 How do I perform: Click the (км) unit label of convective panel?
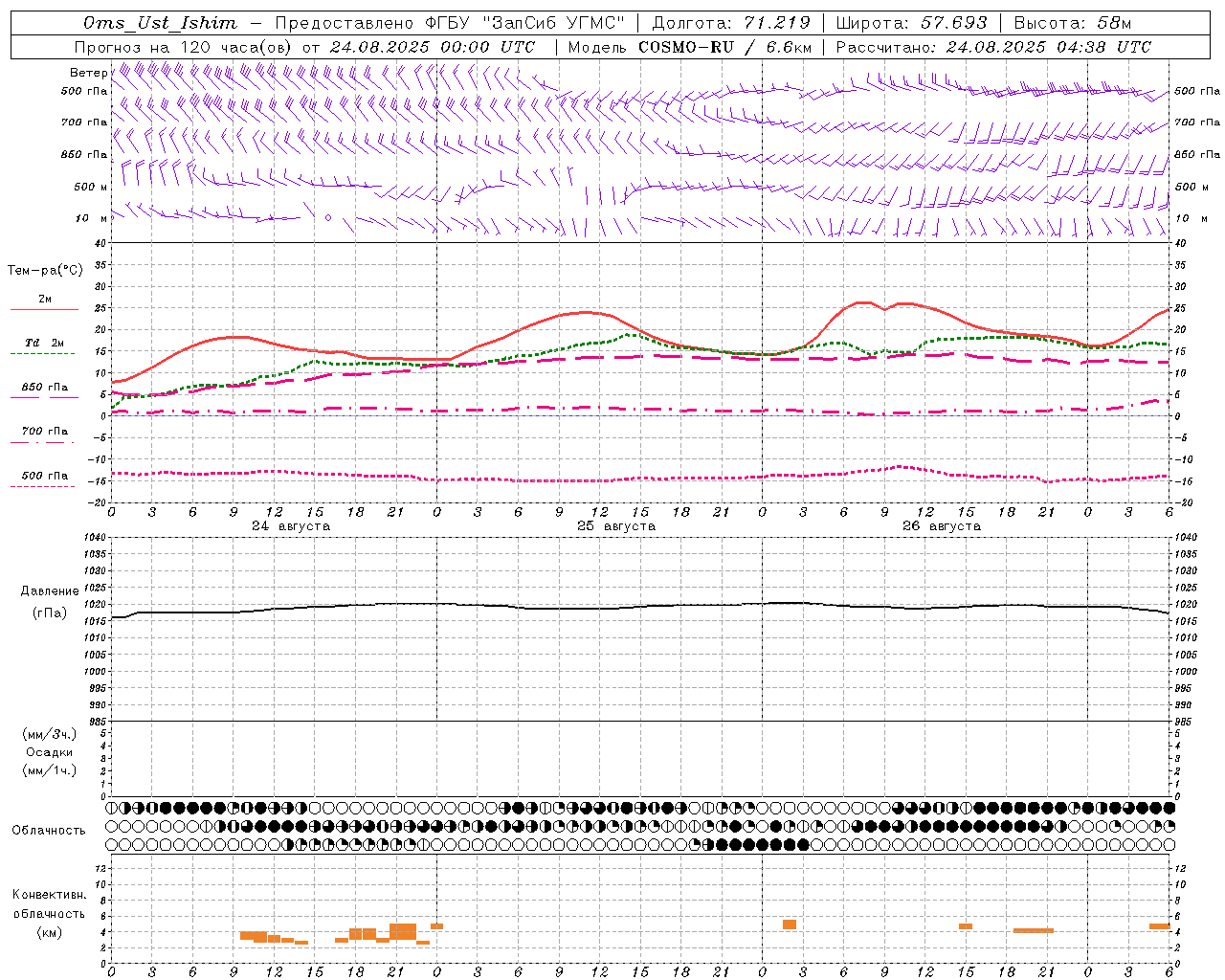[x=50, y=931]
